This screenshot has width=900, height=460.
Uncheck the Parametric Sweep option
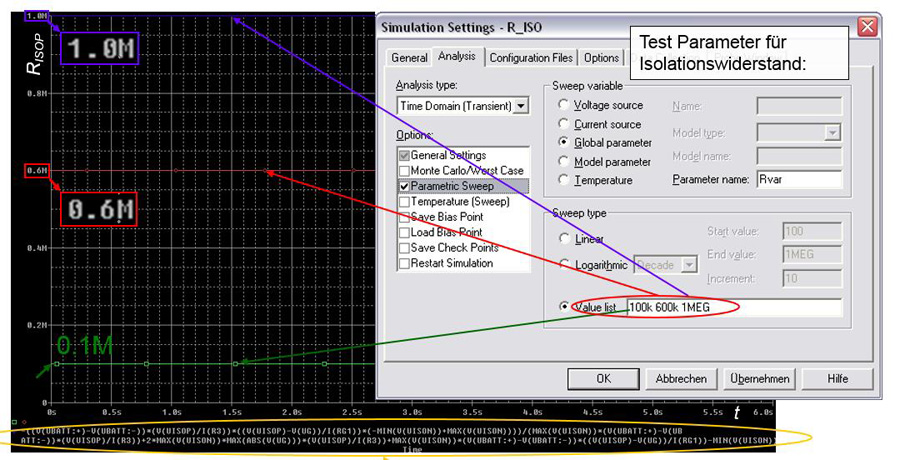point(404,186)
